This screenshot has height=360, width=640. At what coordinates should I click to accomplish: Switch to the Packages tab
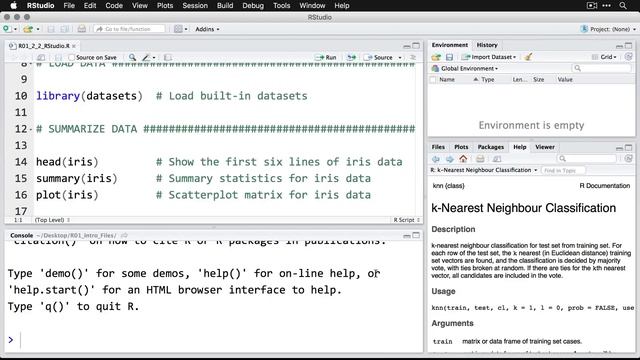(x=491, y=147)
